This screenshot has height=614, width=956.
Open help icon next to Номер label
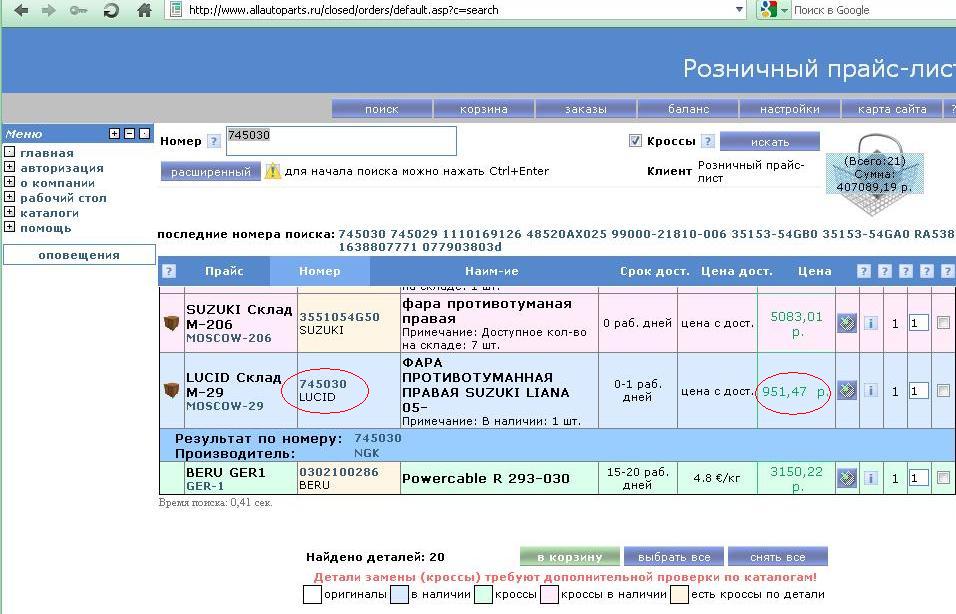pos(213,141)
